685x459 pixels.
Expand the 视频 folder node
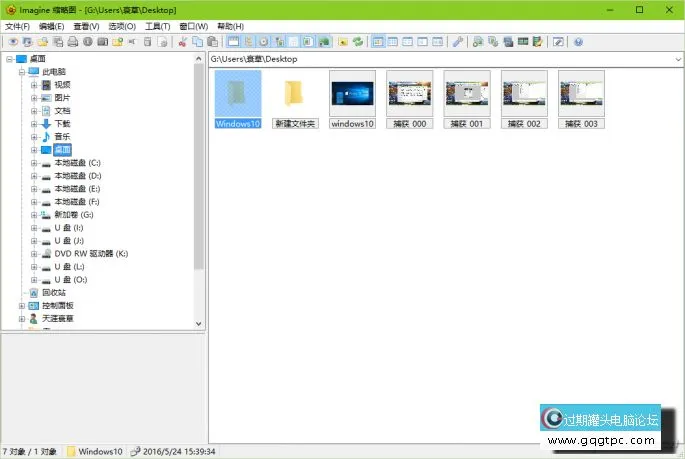click(34, 85)
